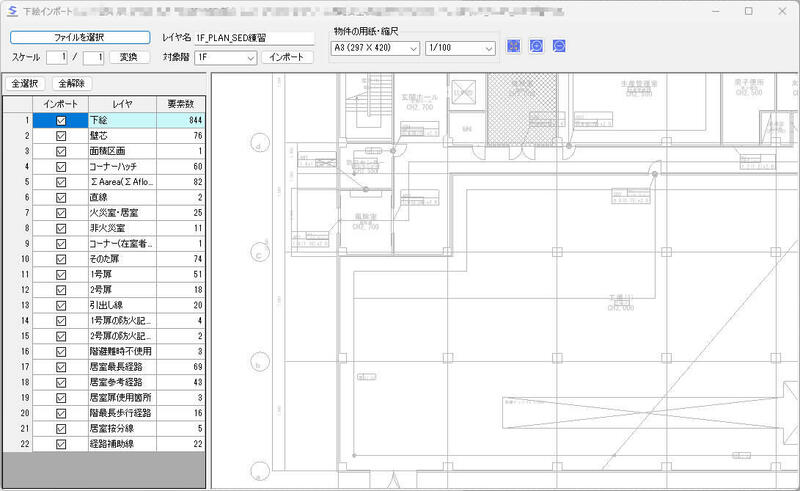Uncheck the 階最長歩行経路 layer checkbox
Screen dimensions: 800x491
(61, 413)
